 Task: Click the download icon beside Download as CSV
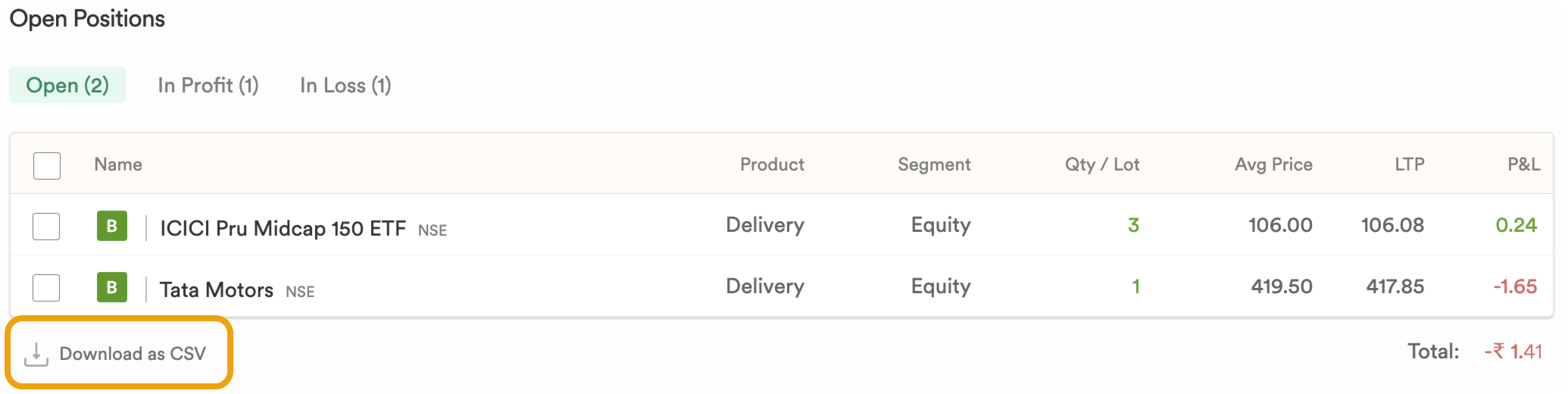pos(36,354)
